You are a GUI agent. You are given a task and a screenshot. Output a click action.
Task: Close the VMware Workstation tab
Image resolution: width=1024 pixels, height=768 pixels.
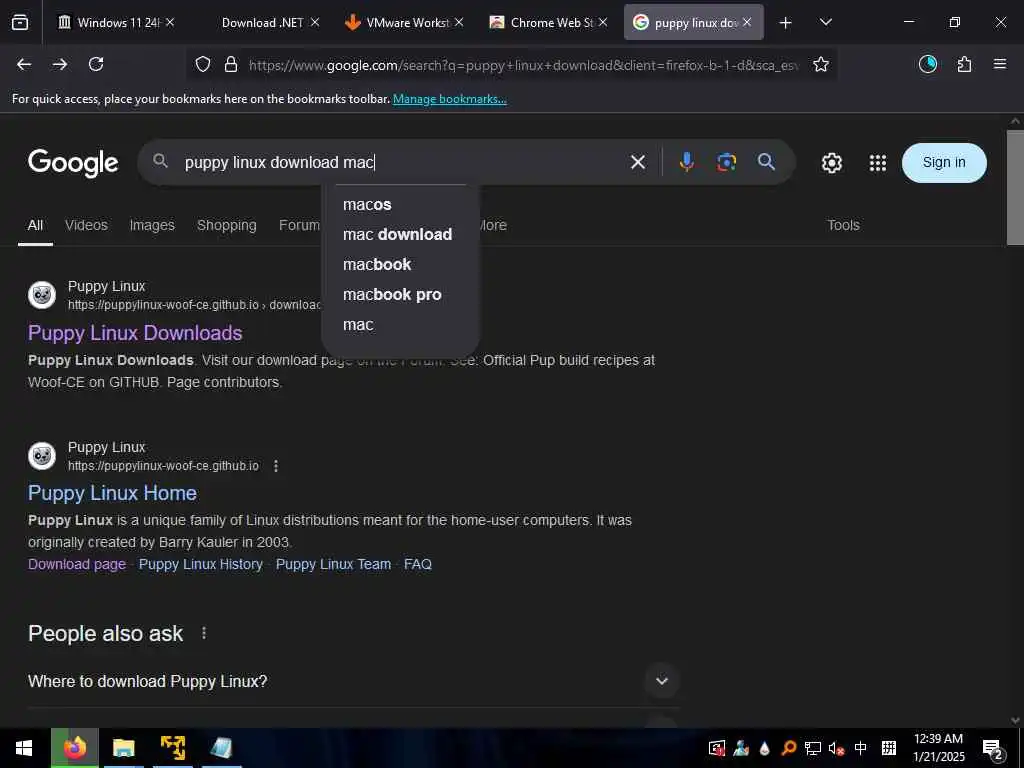point(459,22)
